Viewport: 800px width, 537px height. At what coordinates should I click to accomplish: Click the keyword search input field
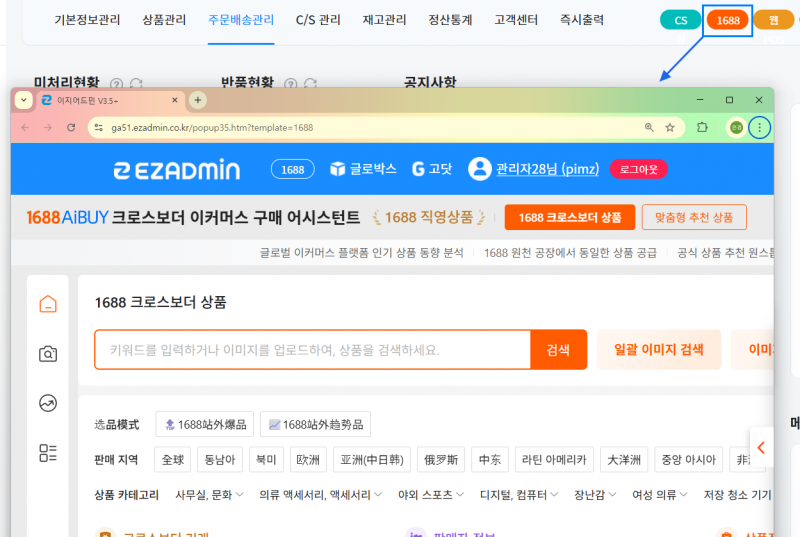pyautogui.click(x=312, y=350)
